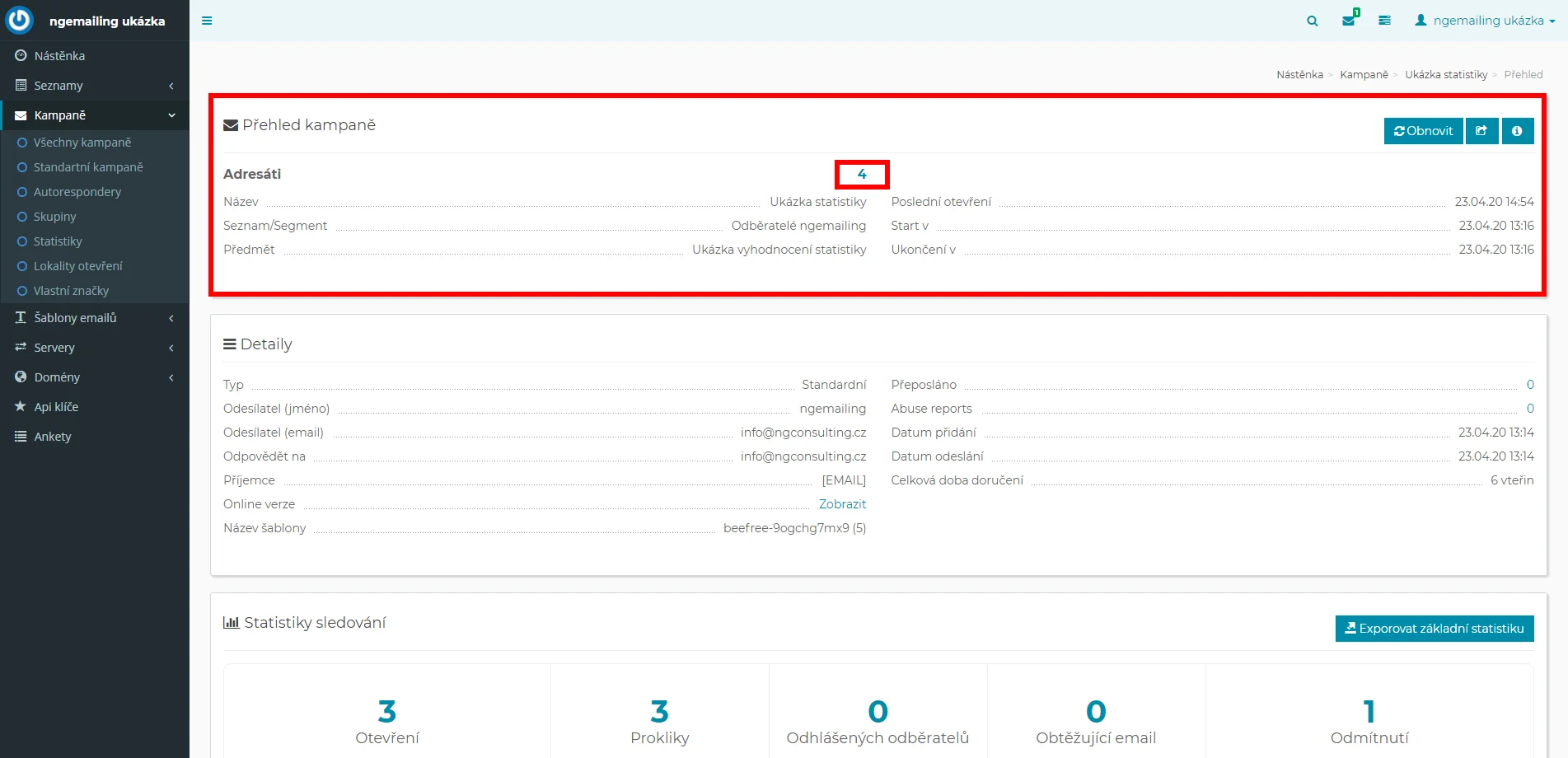Refresh overview with Obnovit button

pos(1423,131)
